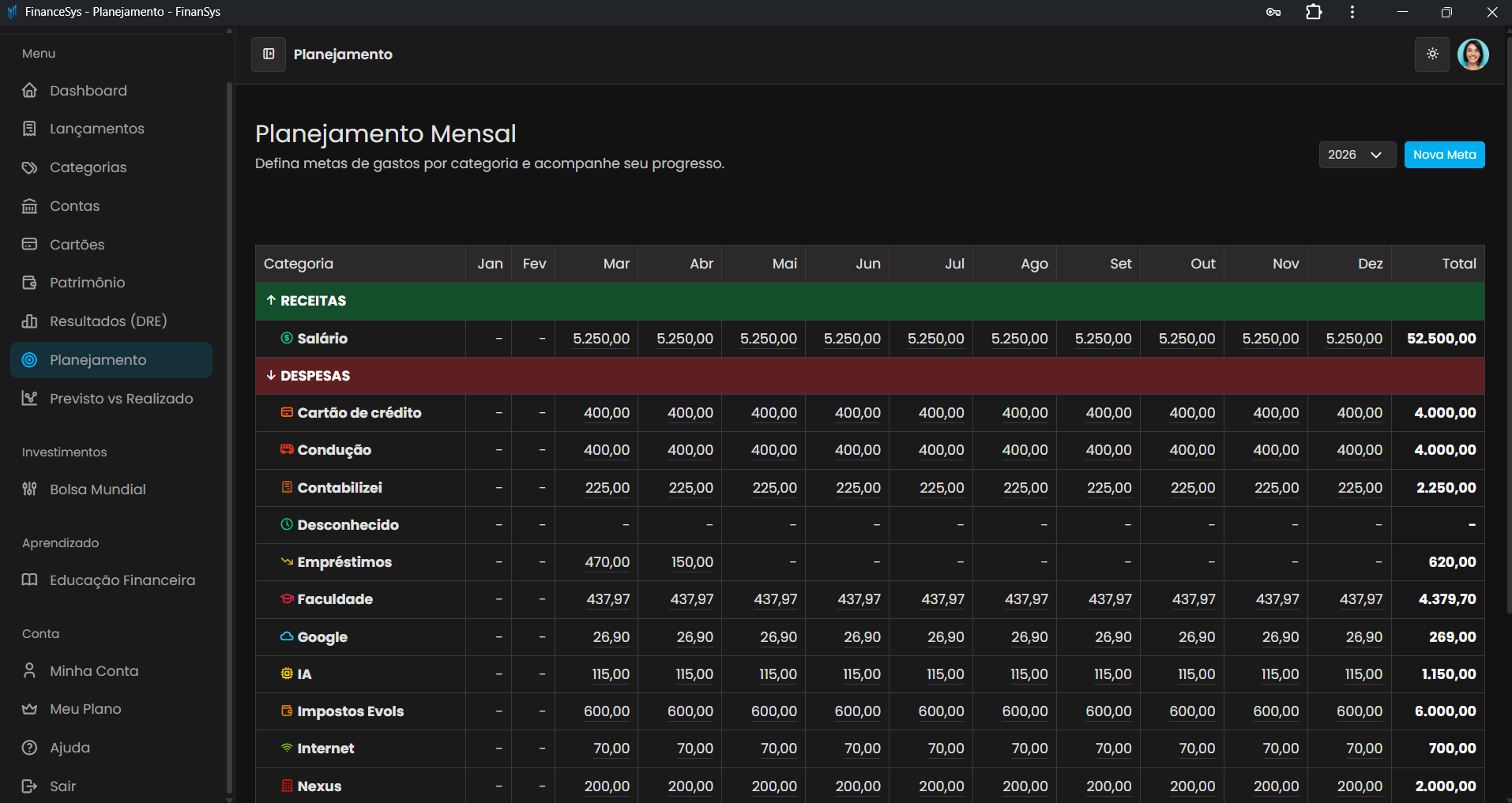Click the Bolsa Mundial icon
Image resolution: width=1512 pixels, height=803 pixels.
[x=30, y=490]
